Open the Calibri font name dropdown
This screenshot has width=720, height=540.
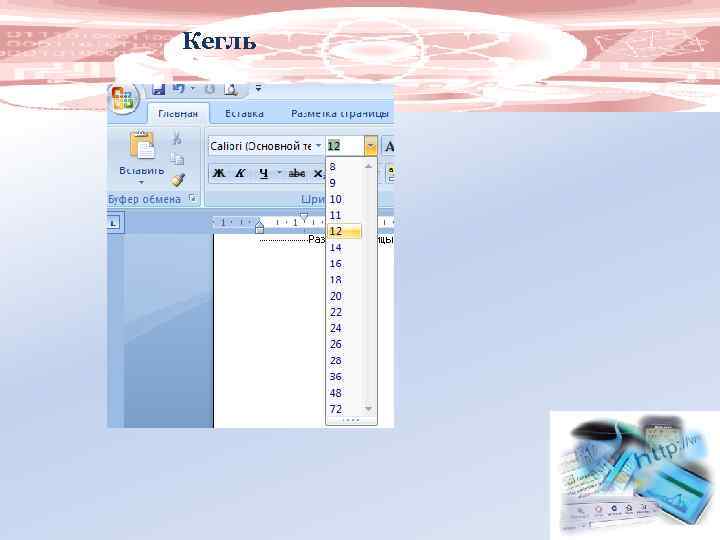[x=319, y=146]
